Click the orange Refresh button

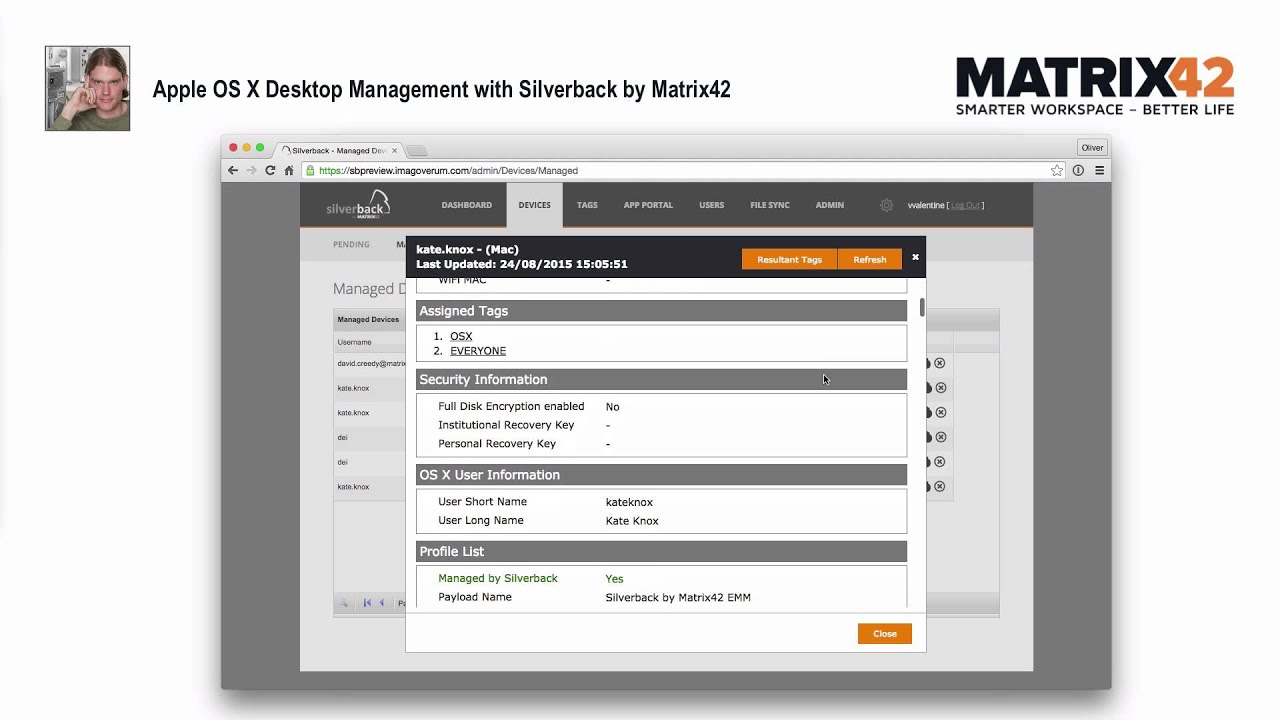click(869, 259)
